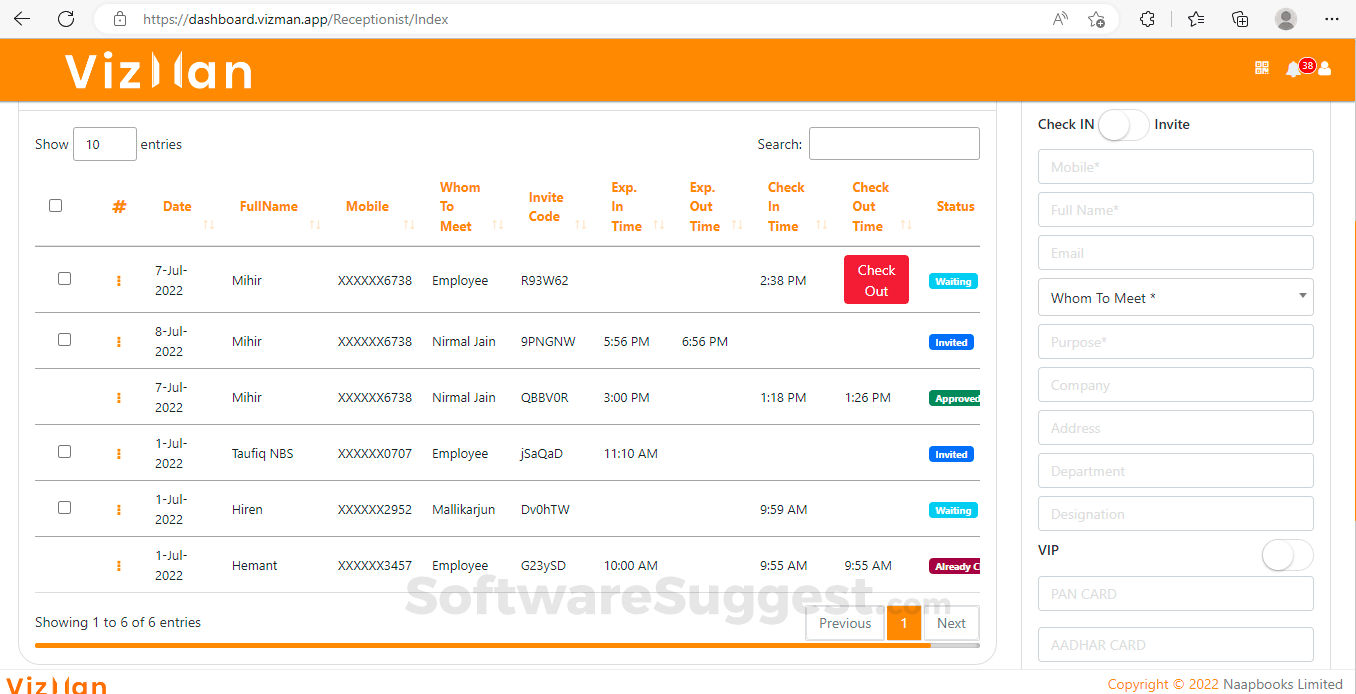Click the table Search field
Image resolution: width=1356 pixels, height=694 pixels.
(894, 143)
